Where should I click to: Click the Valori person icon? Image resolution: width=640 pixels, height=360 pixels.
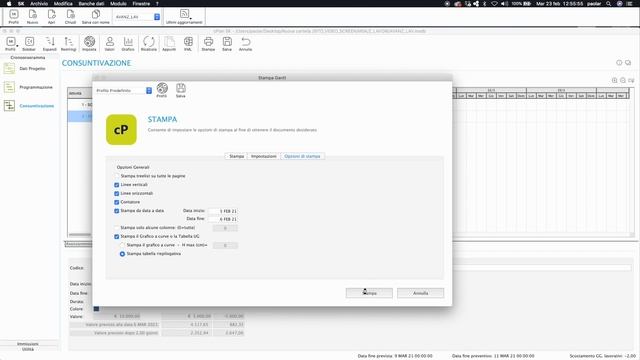coord(109,44)
